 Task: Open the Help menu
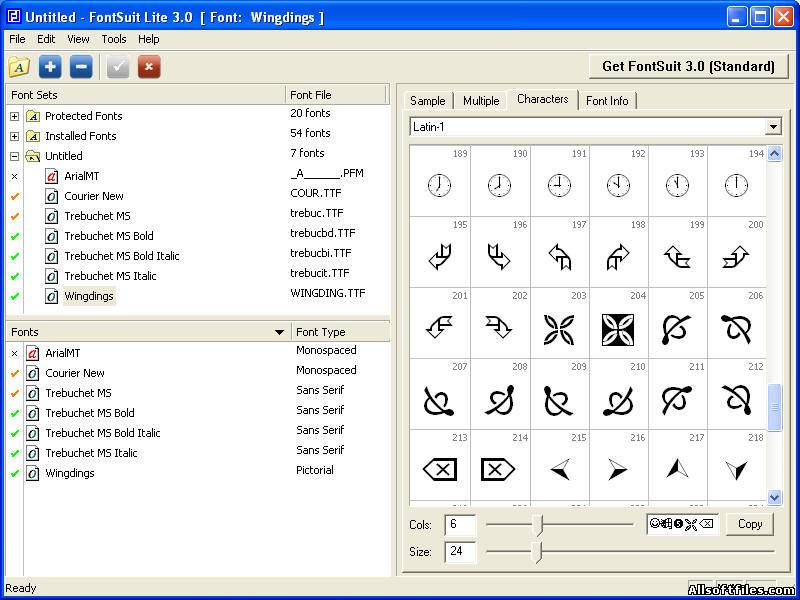tap(148, 39)
